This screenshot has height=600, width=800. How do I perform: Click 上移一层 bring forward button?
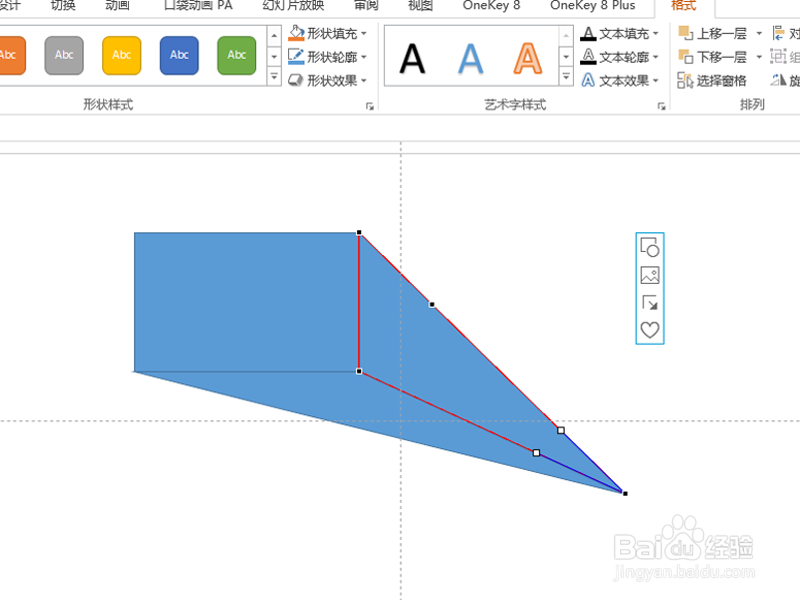pos(713,34)
